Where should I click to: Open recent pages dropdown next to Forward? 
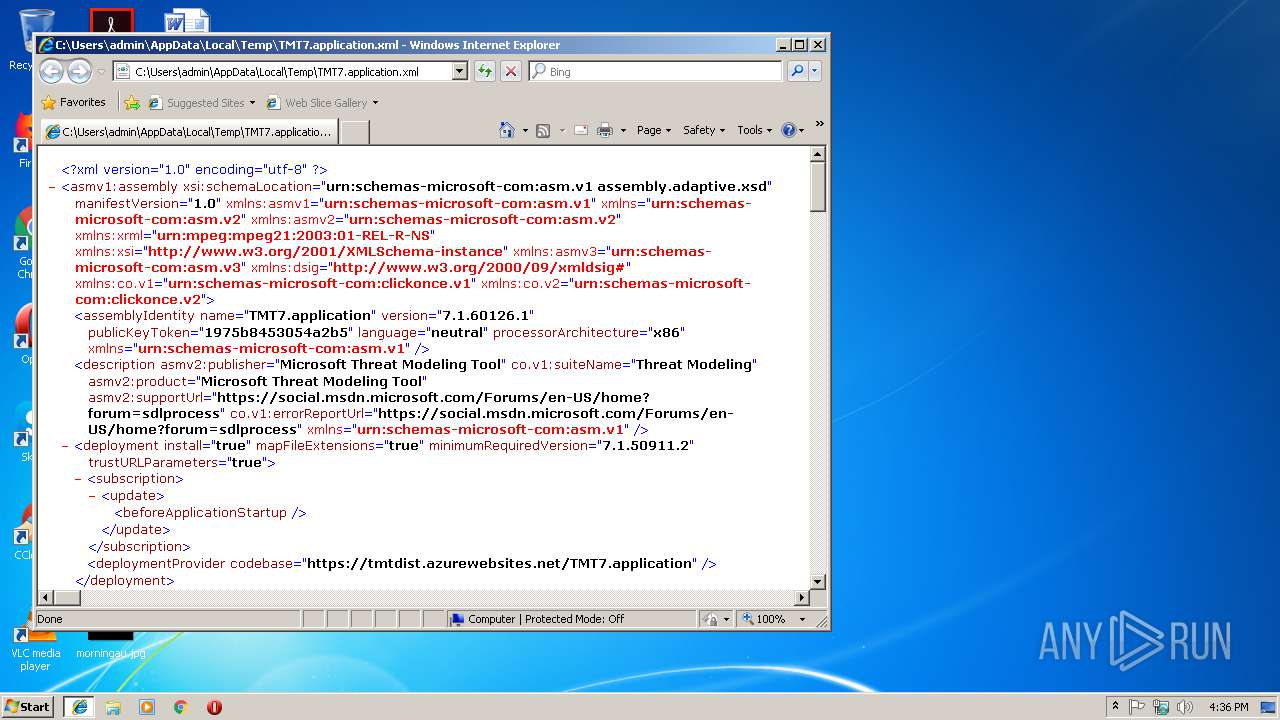101,72
